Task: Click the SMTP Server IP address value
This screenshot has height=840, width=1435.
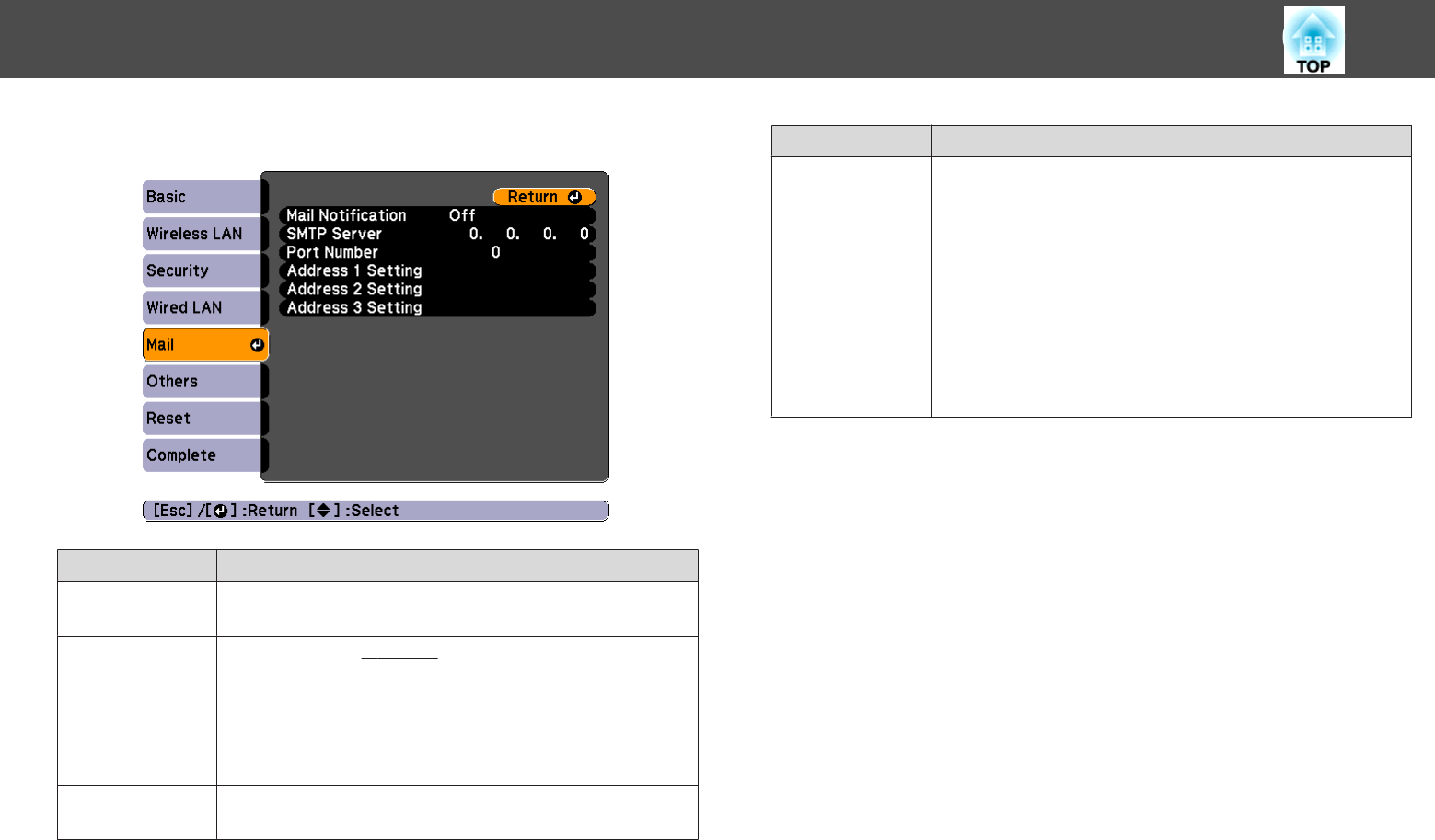Action: [x=529, y=234]
